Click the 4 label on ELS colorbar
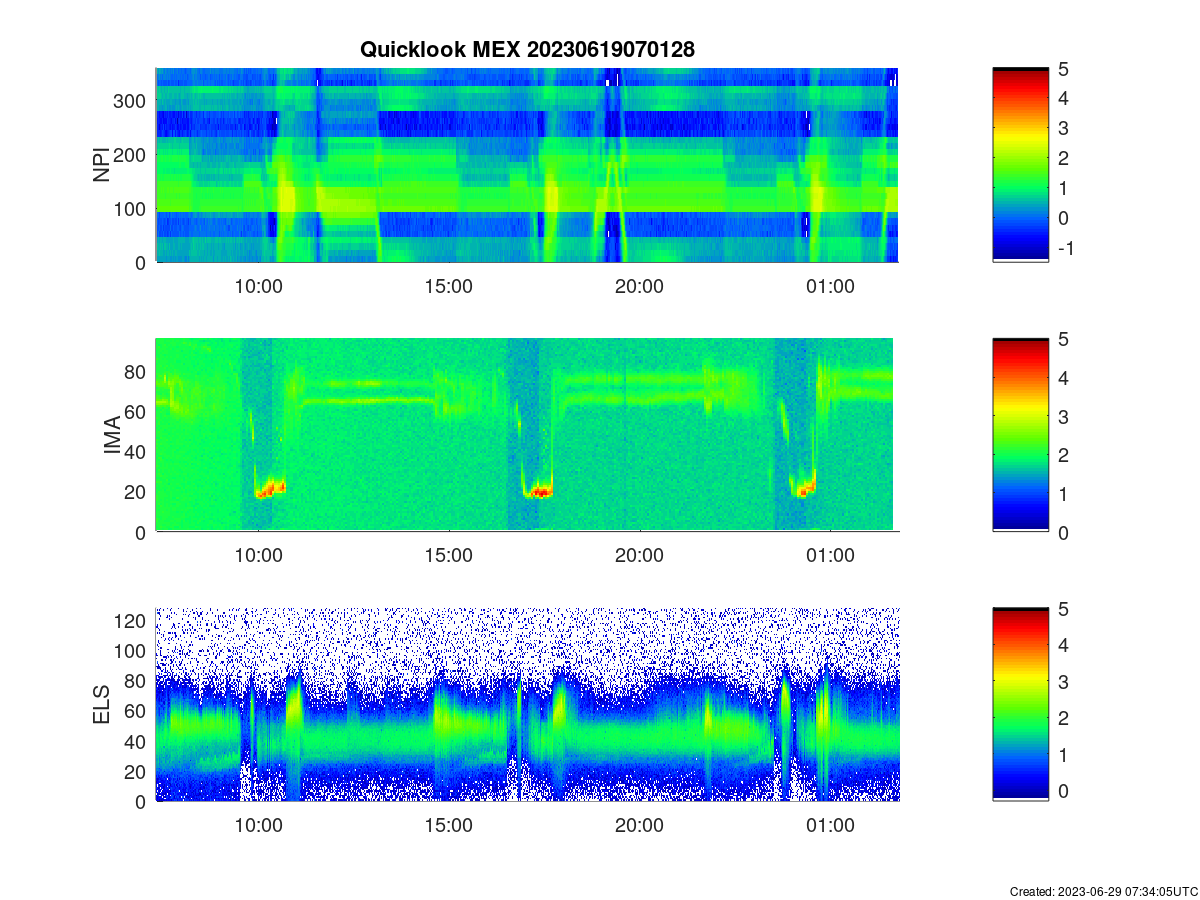Screen dimensions: 1200x900 click(1062, 645)
